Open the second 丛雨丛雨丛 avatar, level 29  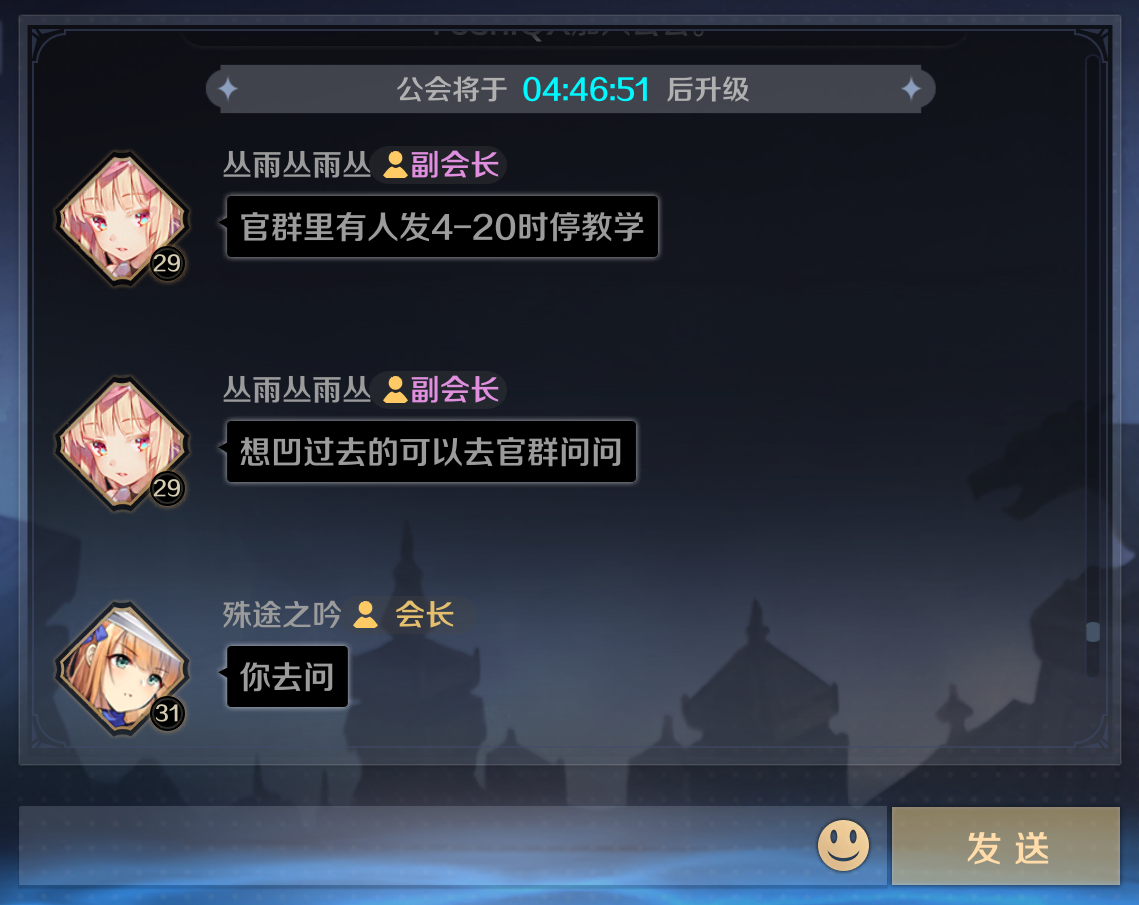tap(122, 443)
